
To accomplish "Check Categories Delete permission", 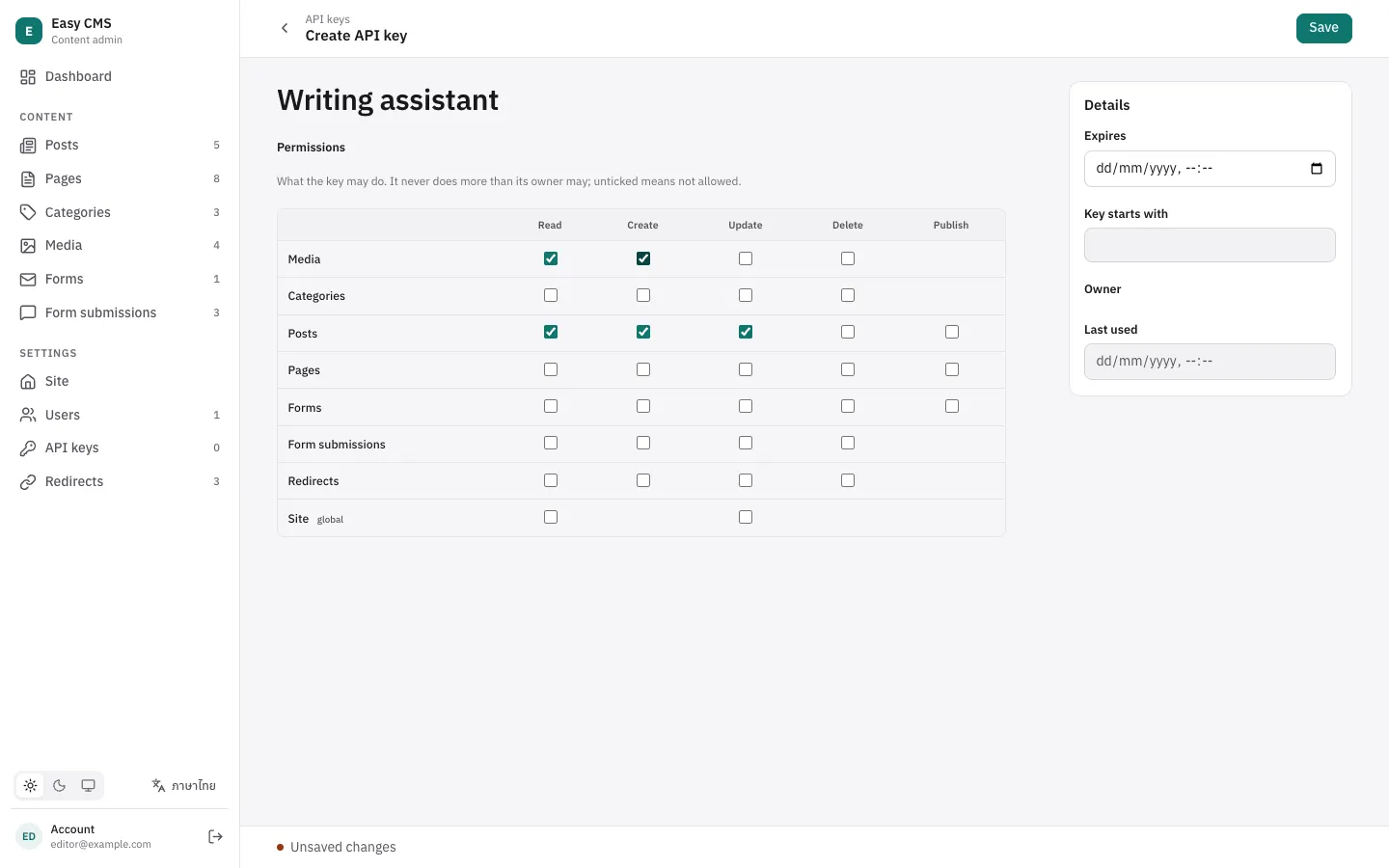I will click(x=848, y=295).
